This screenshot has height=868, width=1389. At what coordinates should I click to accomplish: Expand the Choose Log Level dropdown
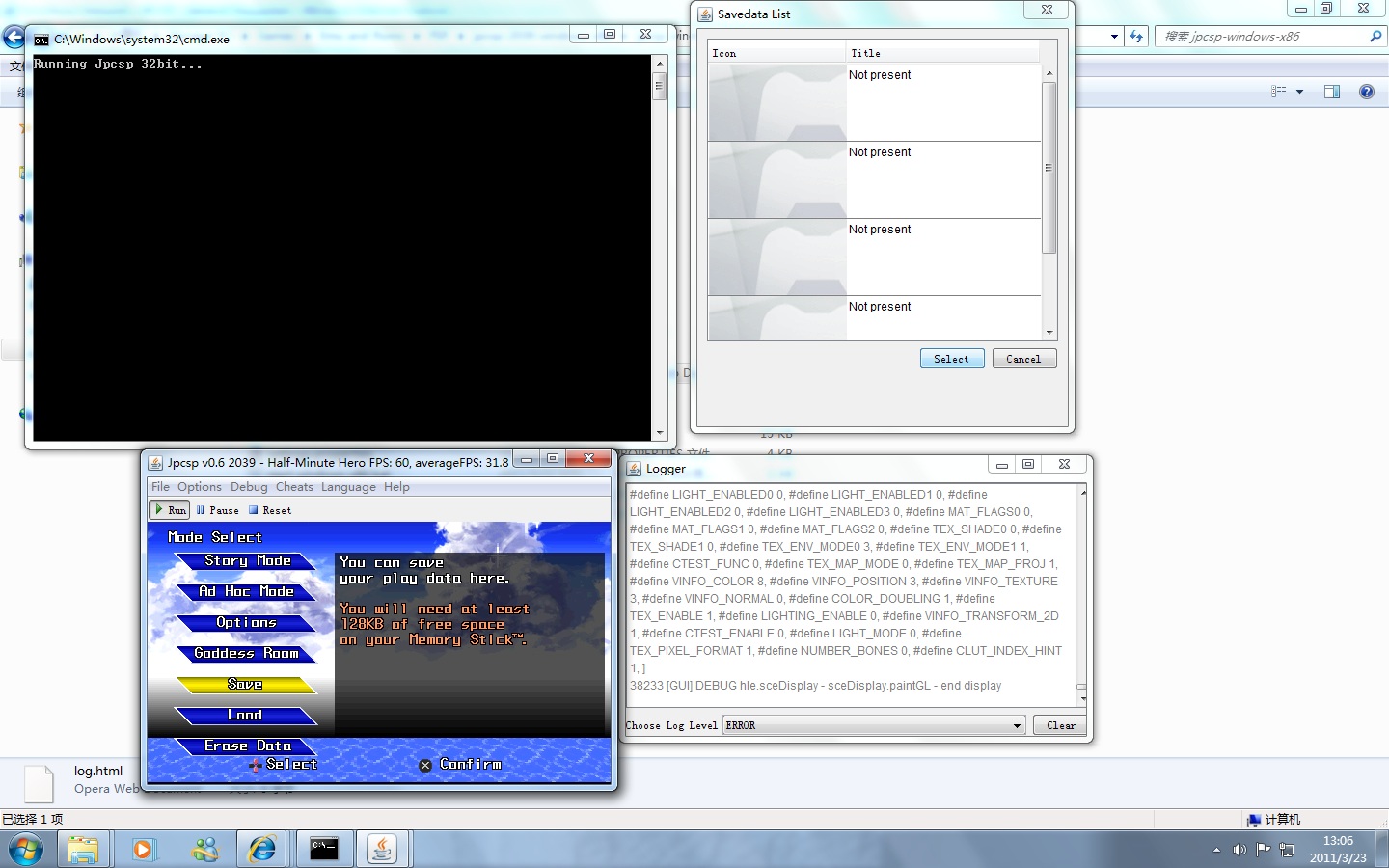(x=1017, y=725)
